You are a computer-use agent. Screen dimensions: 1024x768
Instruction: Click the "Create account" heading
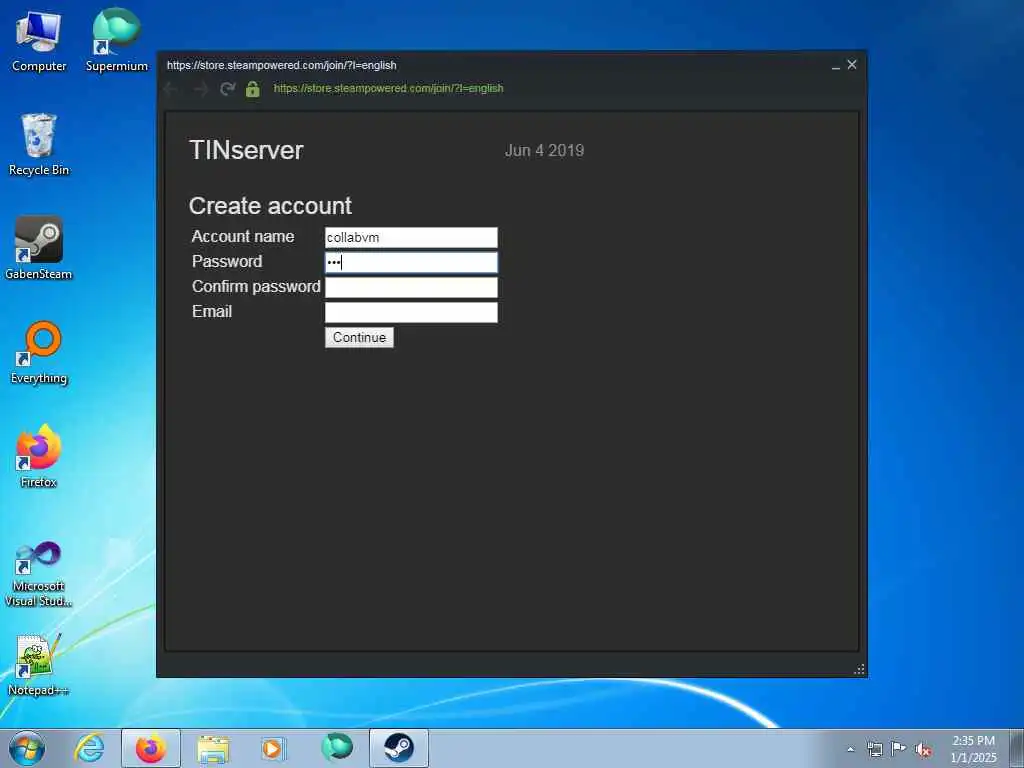[x=270, y=206]
